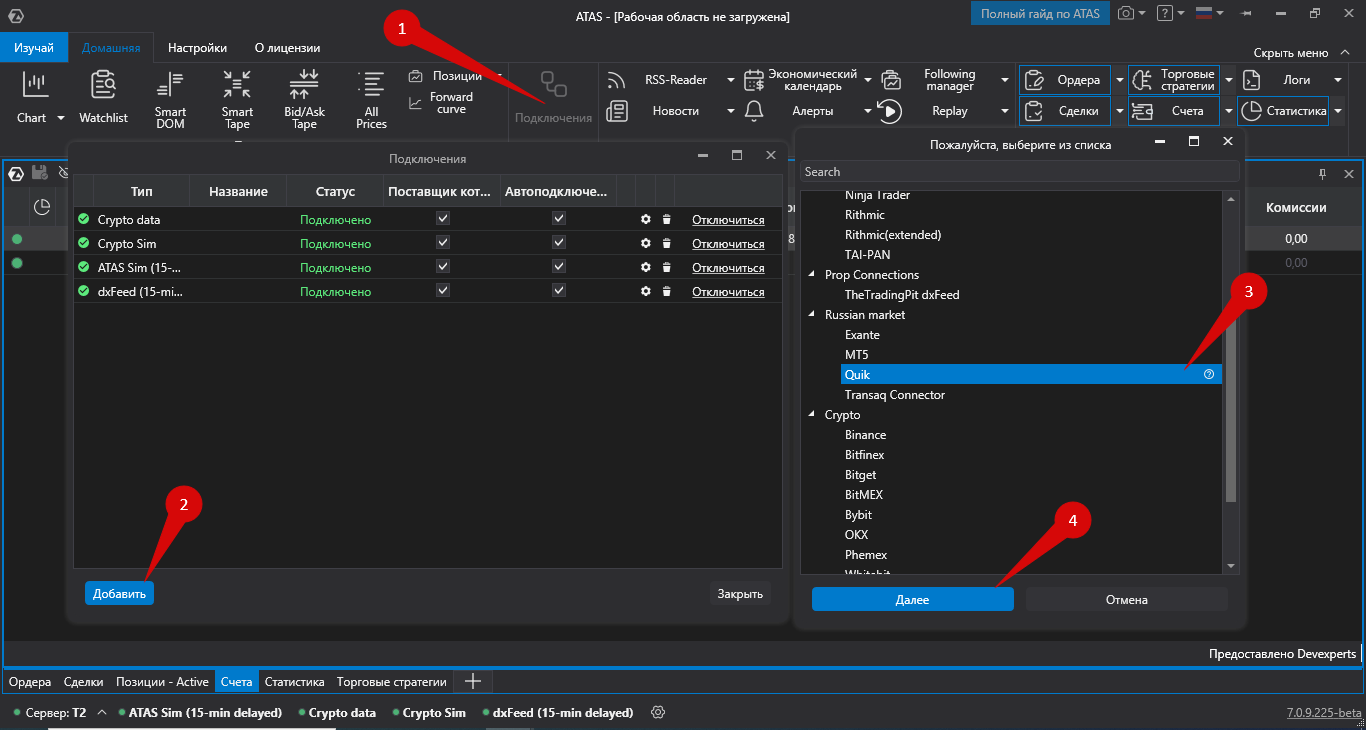Toggle quote provider checkbox for ATAS Sim
The height and width of the screenshot is (730, 1366).
click(443, 266)
